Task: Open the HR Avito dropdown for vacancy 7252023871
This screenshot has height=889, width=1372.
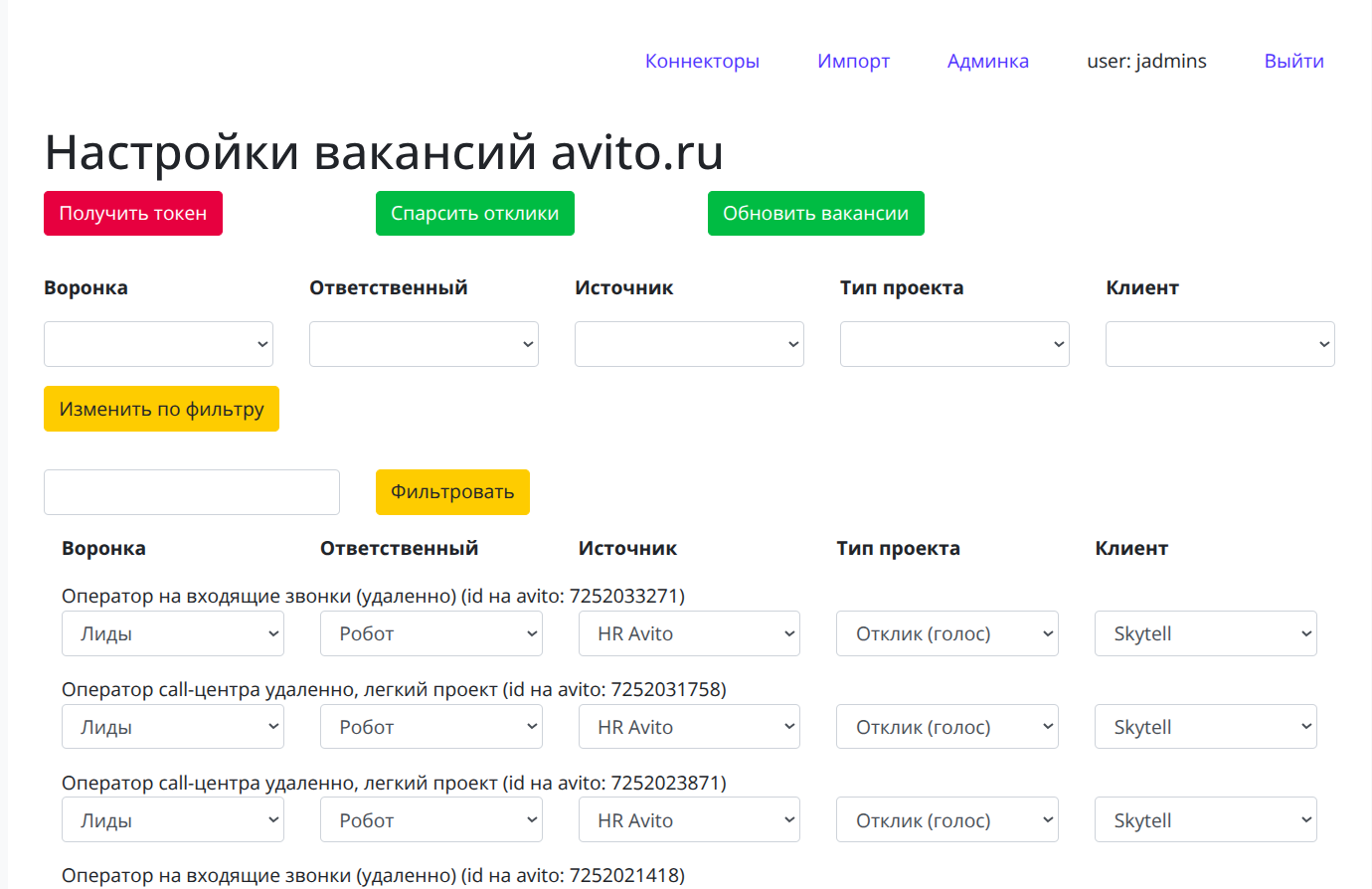Action: (x=689, y=820)
